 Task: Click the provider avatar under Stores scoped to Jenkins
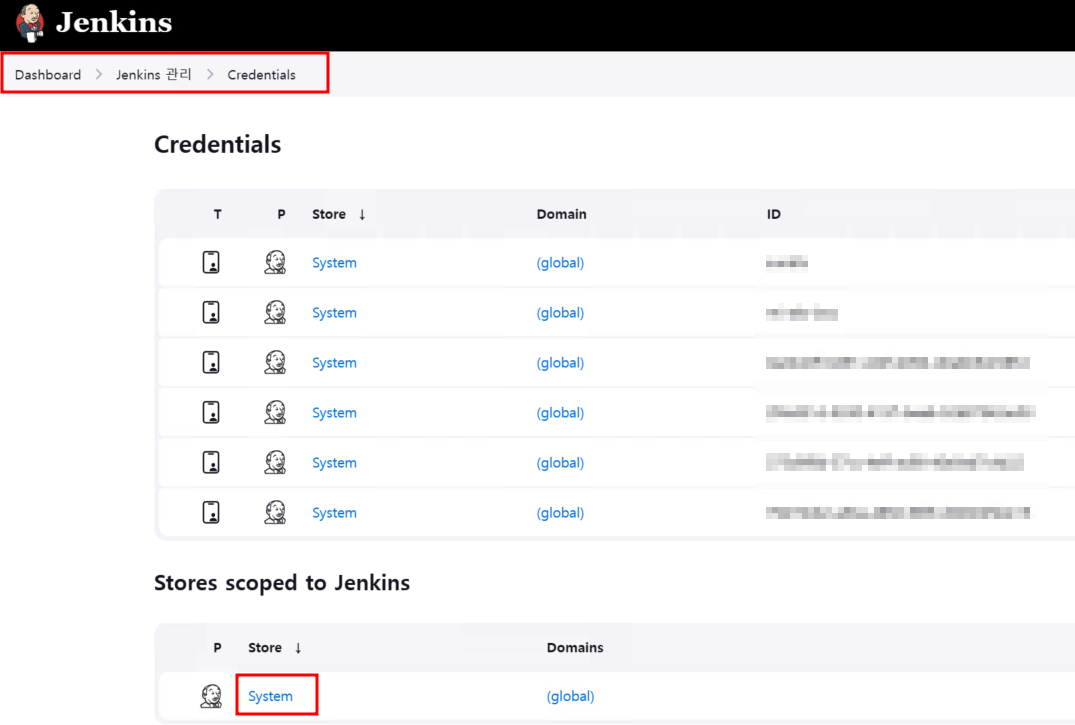point(210,695)
